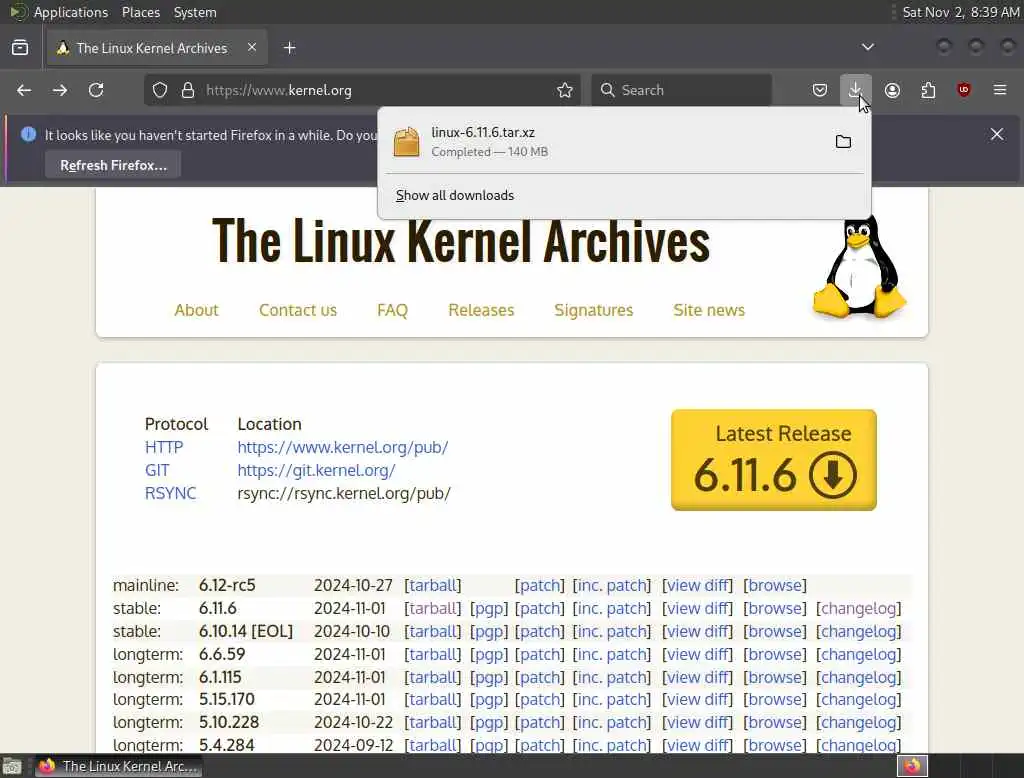Viewport: 1024px width, 778px height.
Task: Open the Places menu
Action: point(140,12)
